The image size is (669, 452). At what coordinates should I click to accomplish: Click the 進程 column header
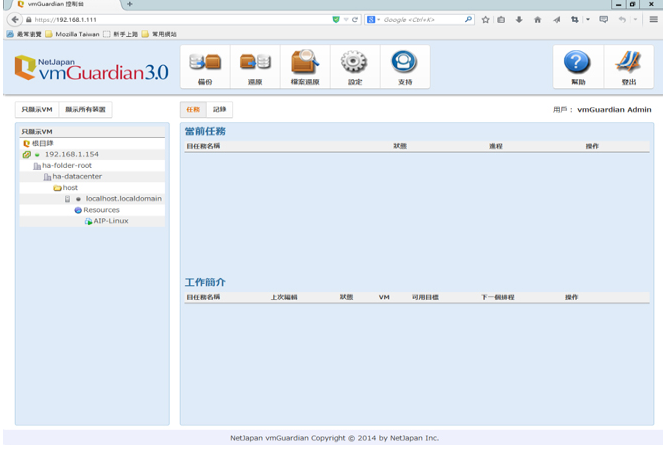click(x=496, y=146)
